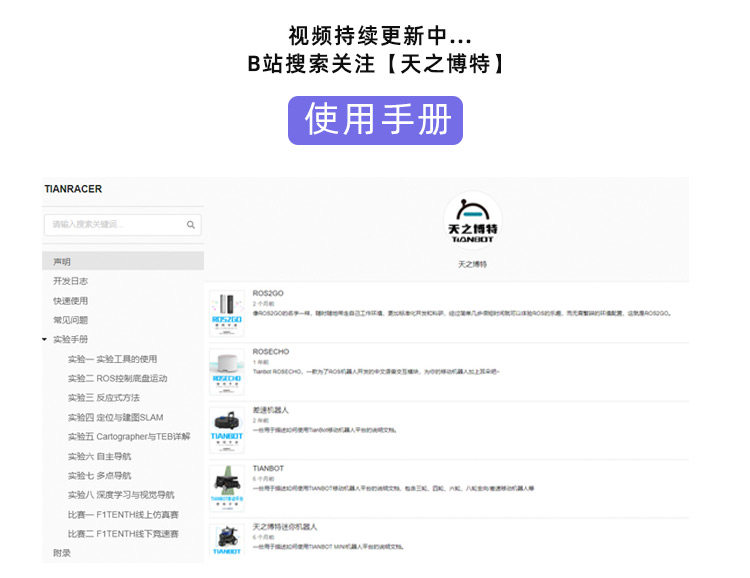The width and height of the screenshot is (750, 578).
Task: Open 比赛一 F1TENTH线上仿真赛
Action: [123, 514]
